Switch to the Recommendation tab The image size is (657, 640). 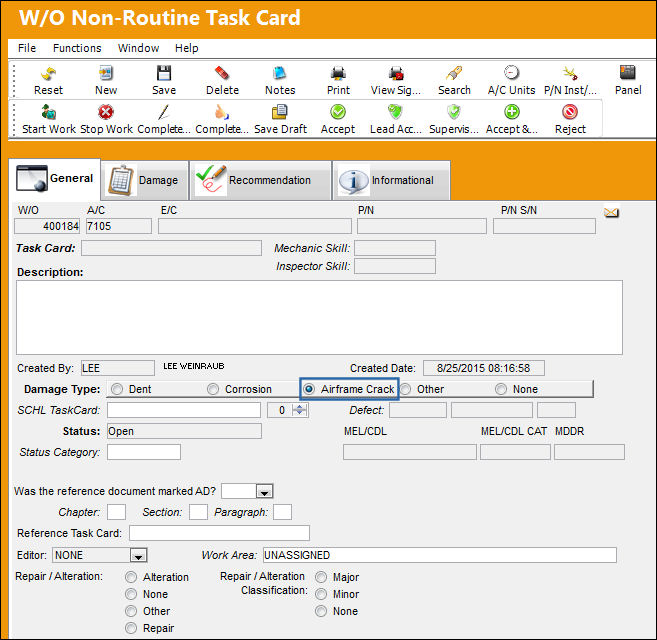(260, 180)
